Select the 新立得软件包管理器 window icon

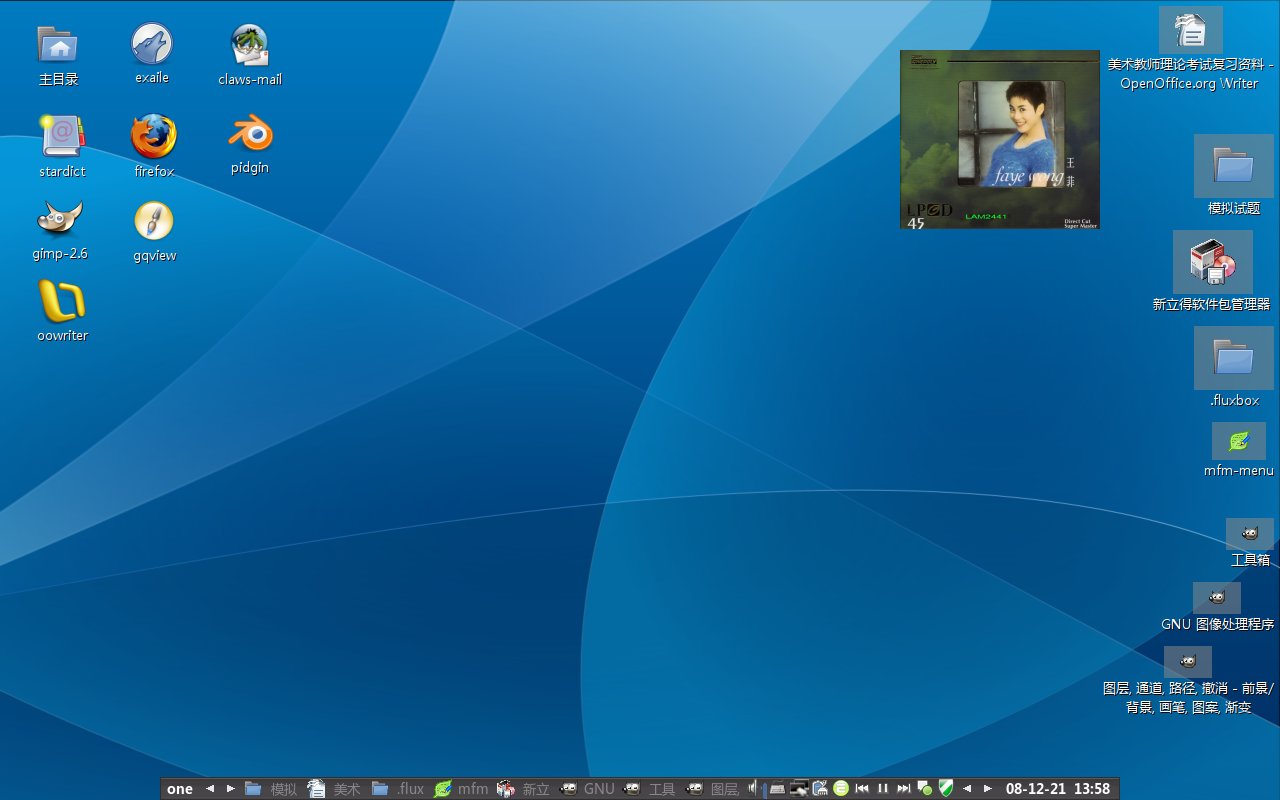pyautogui.click(x=1212, y=262)
